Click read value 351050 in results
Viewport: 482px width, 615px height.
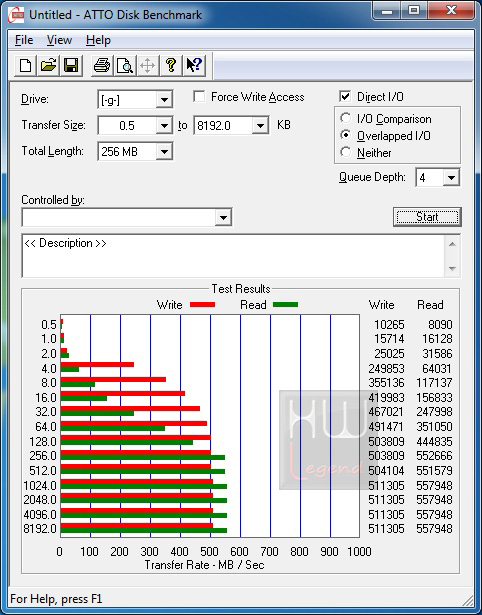point(434,426)
